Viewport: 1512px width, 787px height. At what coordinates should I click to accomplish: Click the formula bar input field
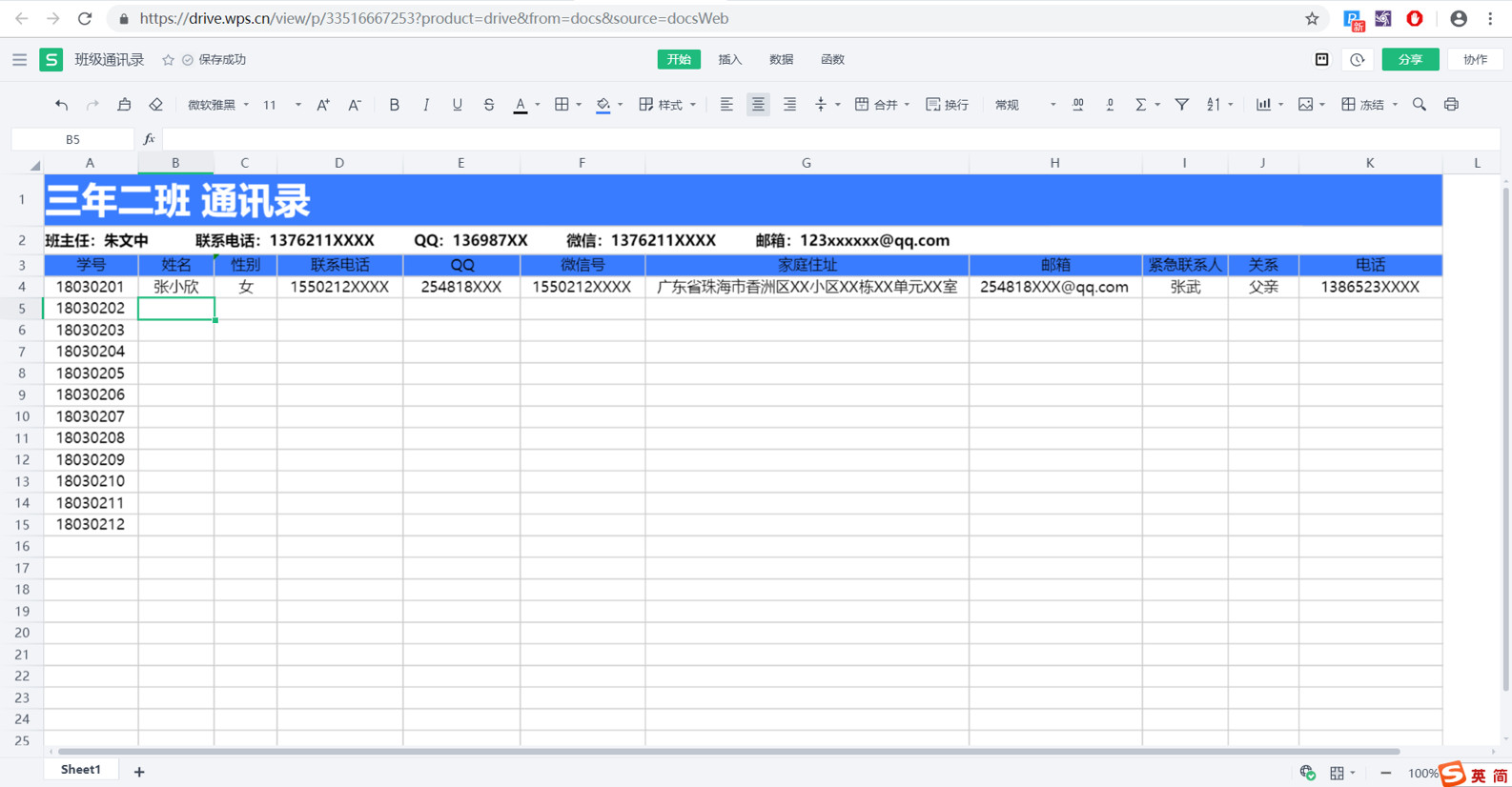tap(829, 139)
